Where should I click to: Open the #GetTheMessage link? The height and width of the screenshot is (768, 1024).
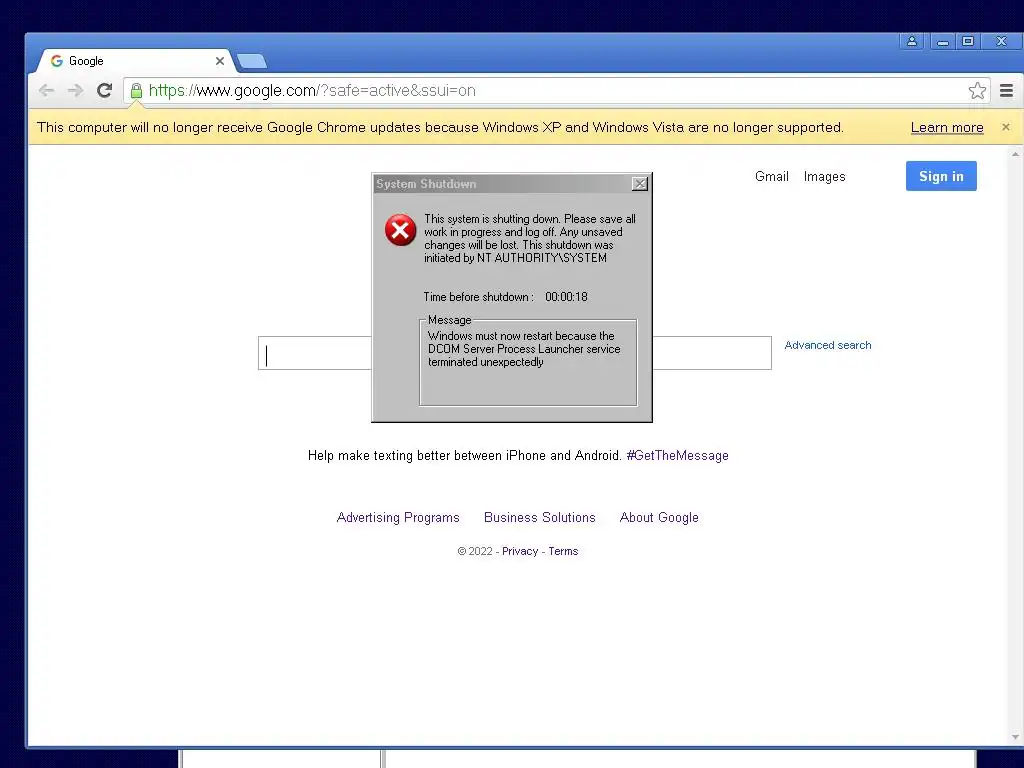click(x=677, y=455)
